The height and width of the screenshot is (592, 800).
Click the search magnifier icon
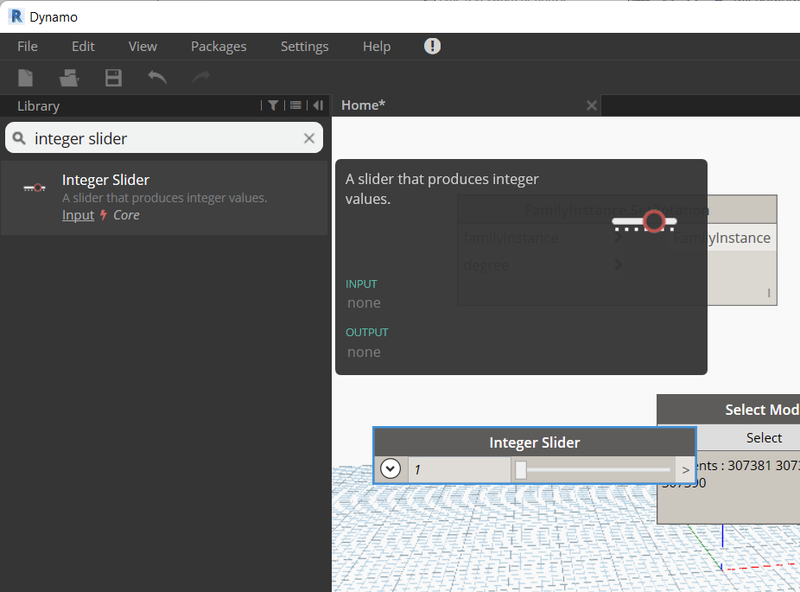pos(19,138)
